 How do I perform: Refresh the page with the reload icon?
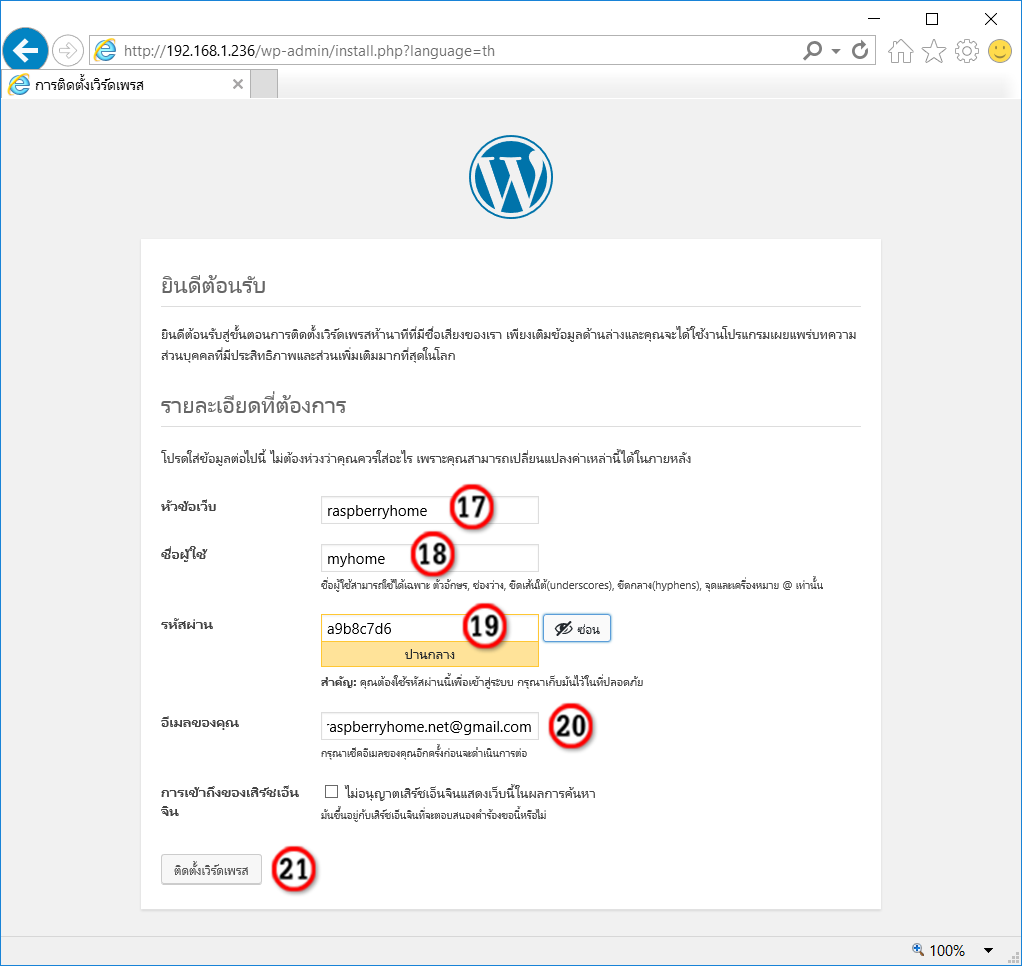click(860, 50)
